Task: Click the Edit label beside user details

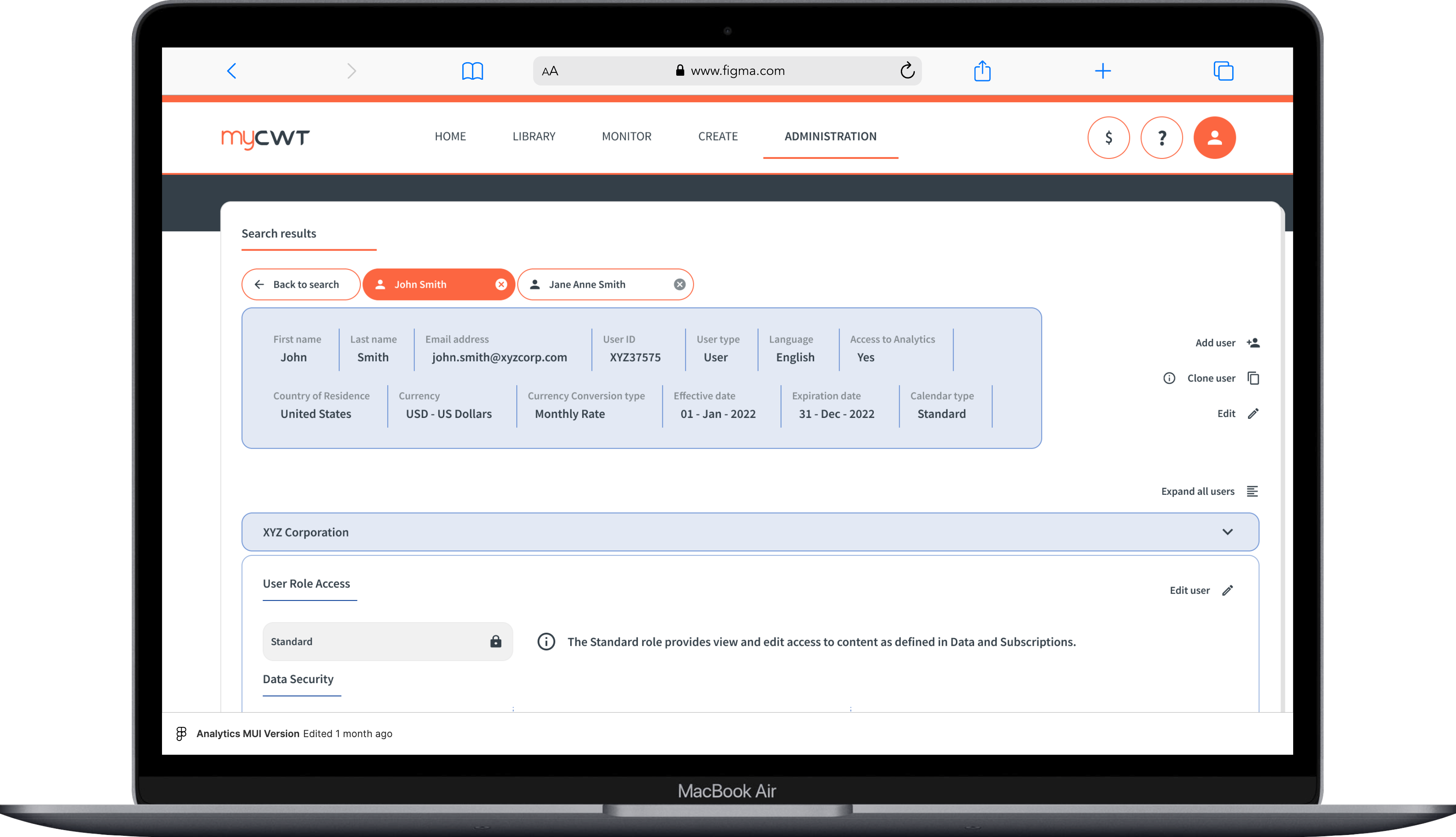Action: (x=1226, y=413)
